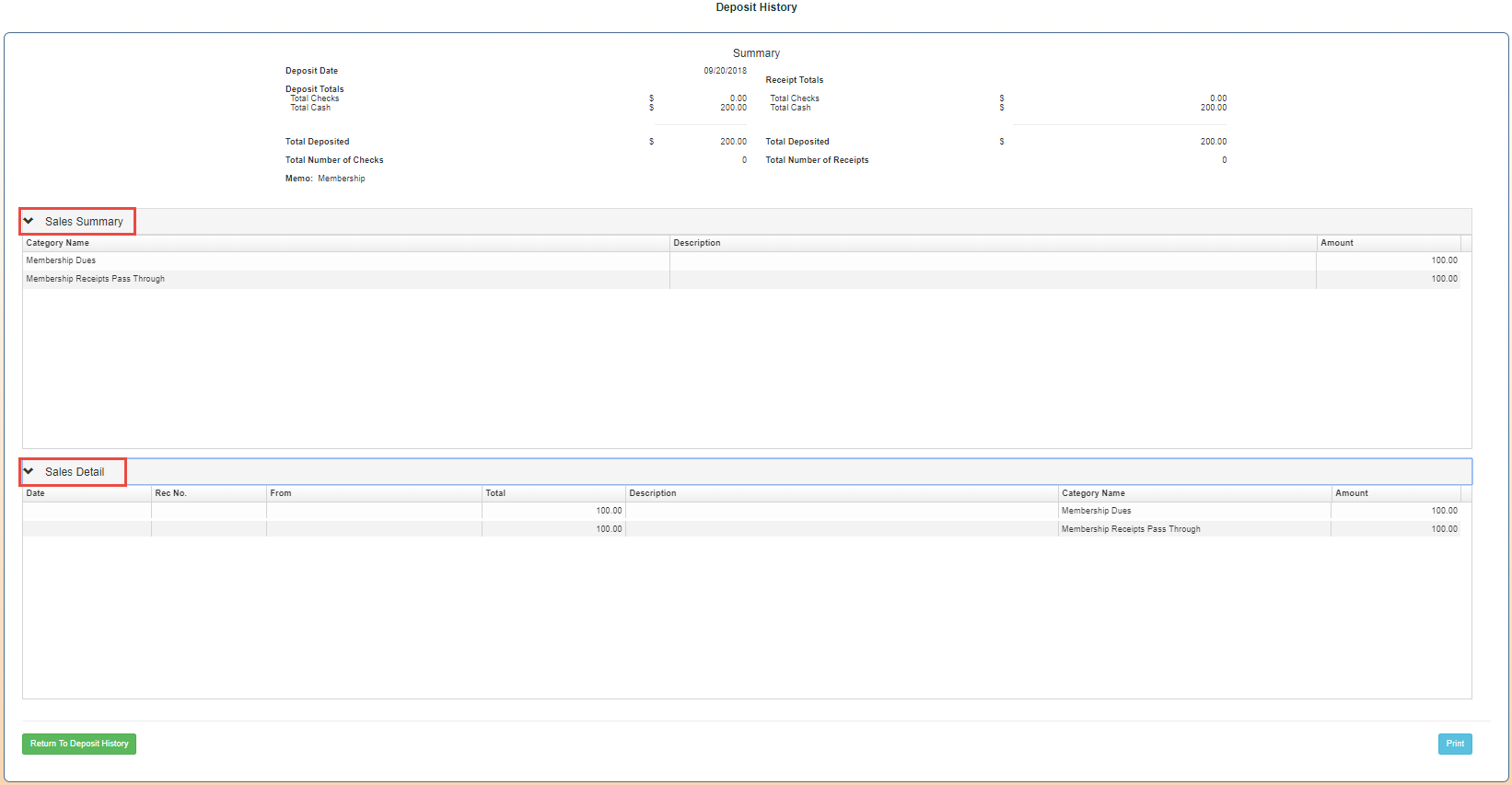Click the chevron icon beside Sales Detail
1512x785 pixels.
29,471
